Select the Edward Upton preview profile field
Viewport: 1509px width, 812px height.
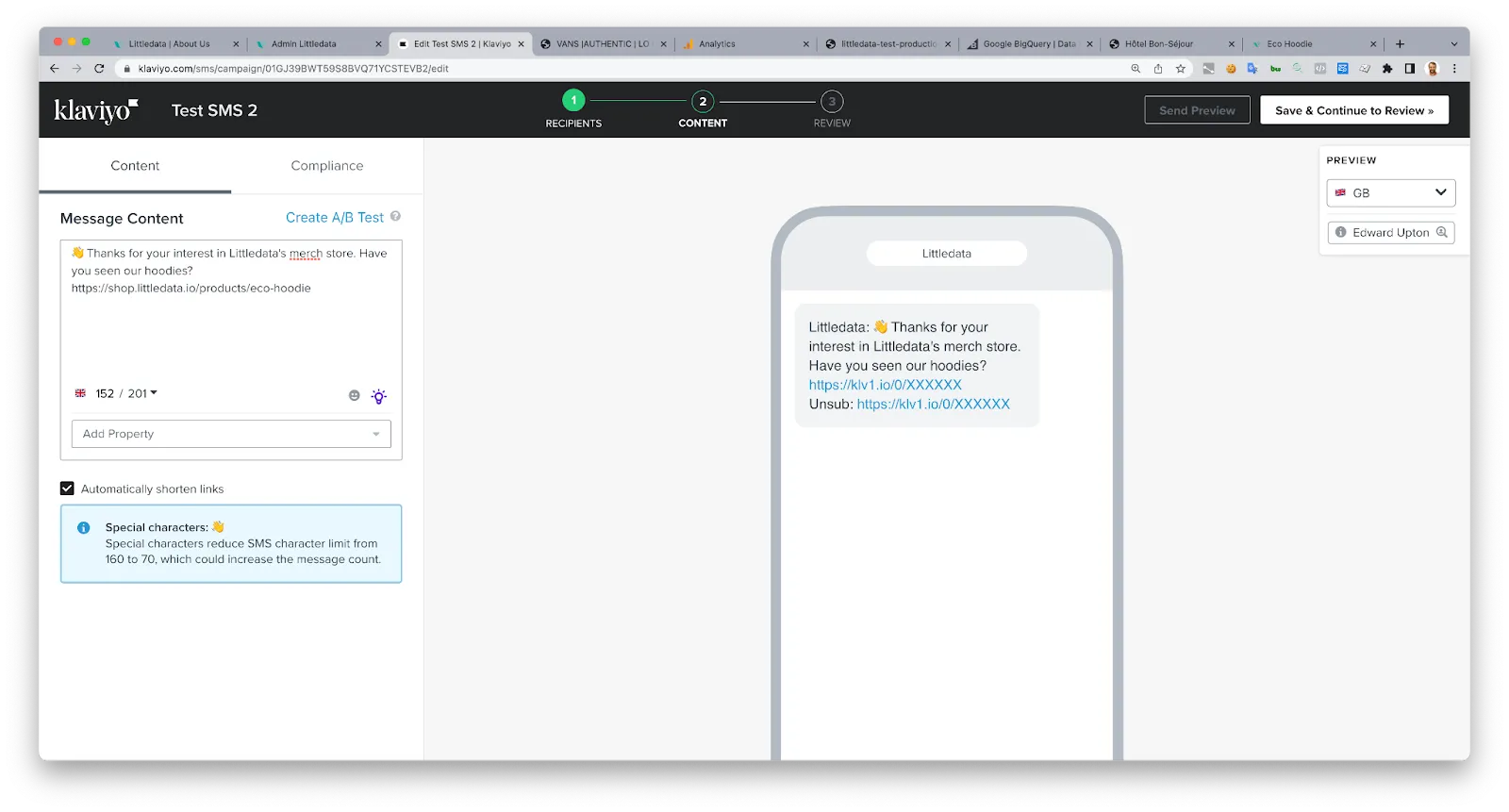click(x=1391, y=233)
